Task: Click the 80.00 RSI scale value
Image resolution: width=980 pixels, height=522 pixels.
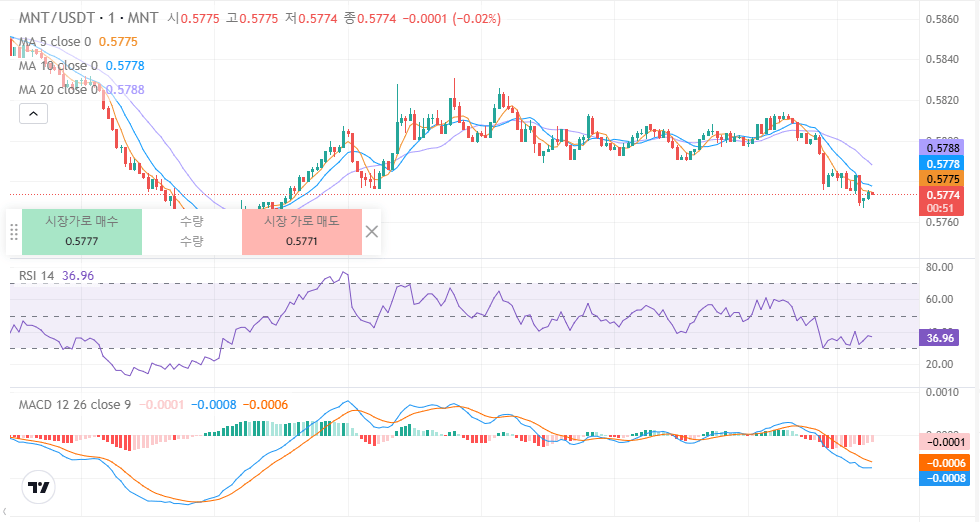Action: coord(939,267)
